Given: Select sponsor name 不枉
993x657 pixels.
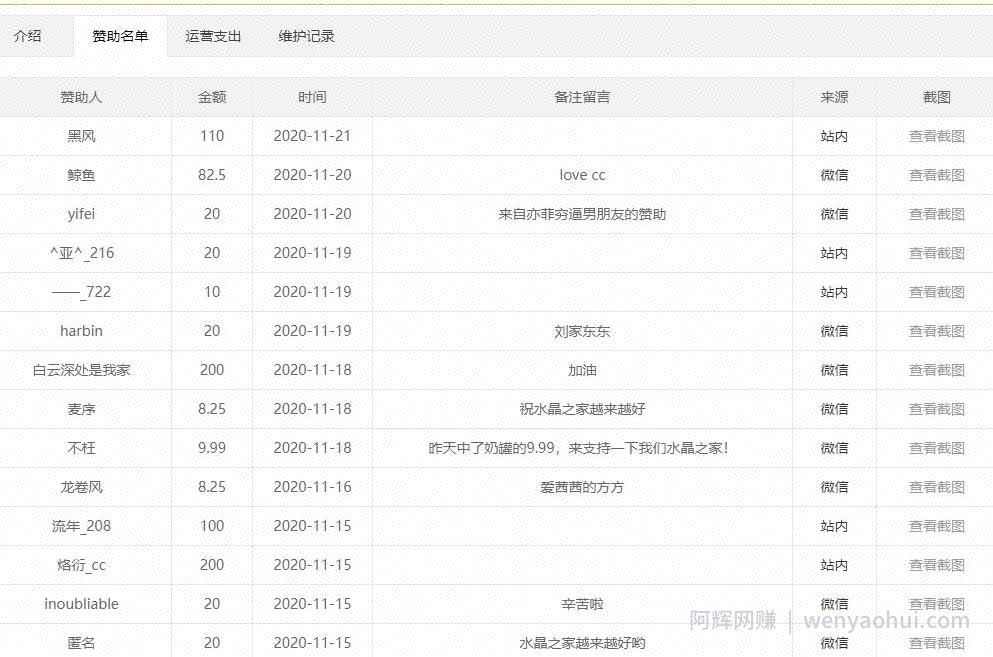Looking at the screenshot, I should pos(81,448).
